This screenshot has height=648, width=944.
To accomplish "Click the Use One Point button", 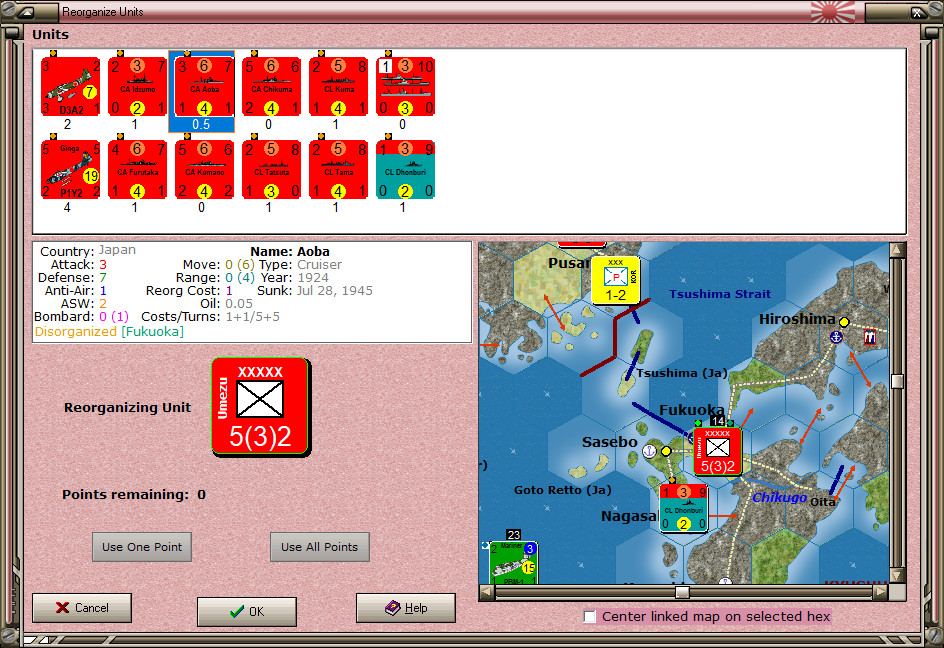I will click(142, 547).
